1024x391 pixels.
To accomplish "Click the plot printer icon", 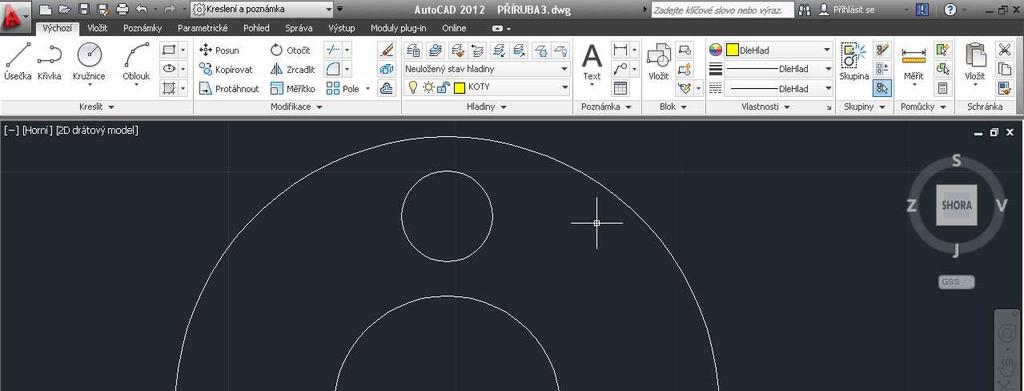I will (122, 9).
